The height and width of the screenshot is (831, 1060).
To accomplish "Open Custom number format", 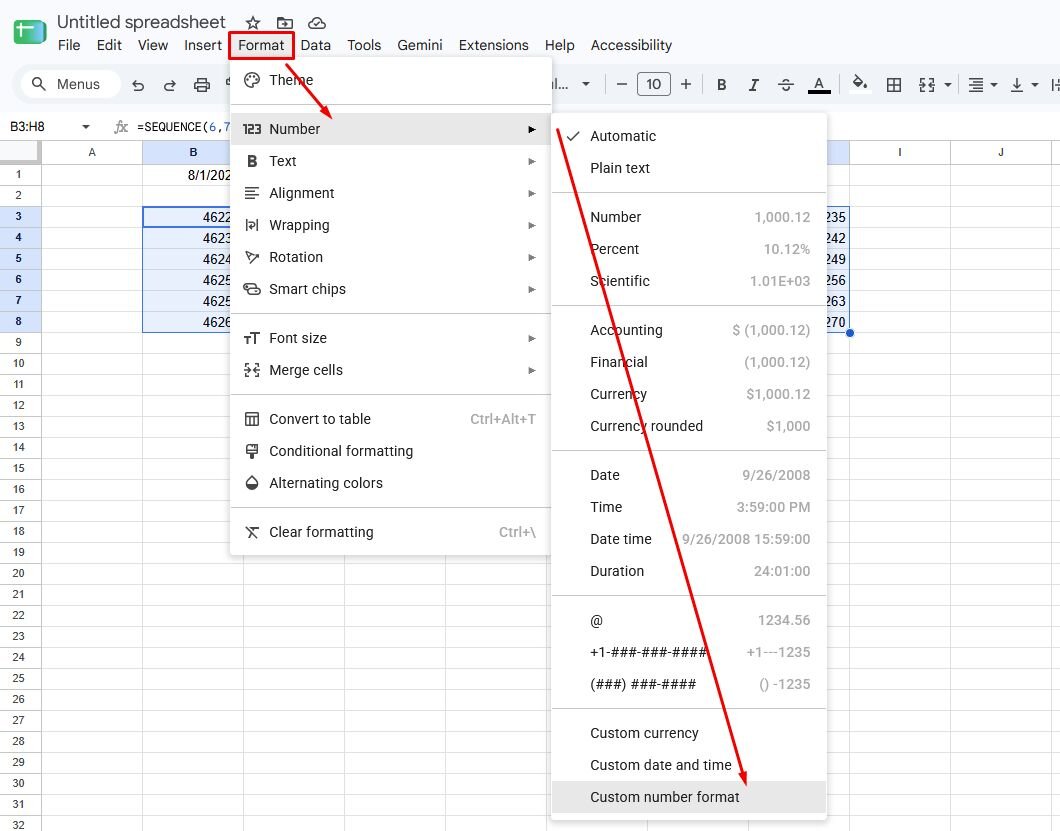I will tap(689, 797).
